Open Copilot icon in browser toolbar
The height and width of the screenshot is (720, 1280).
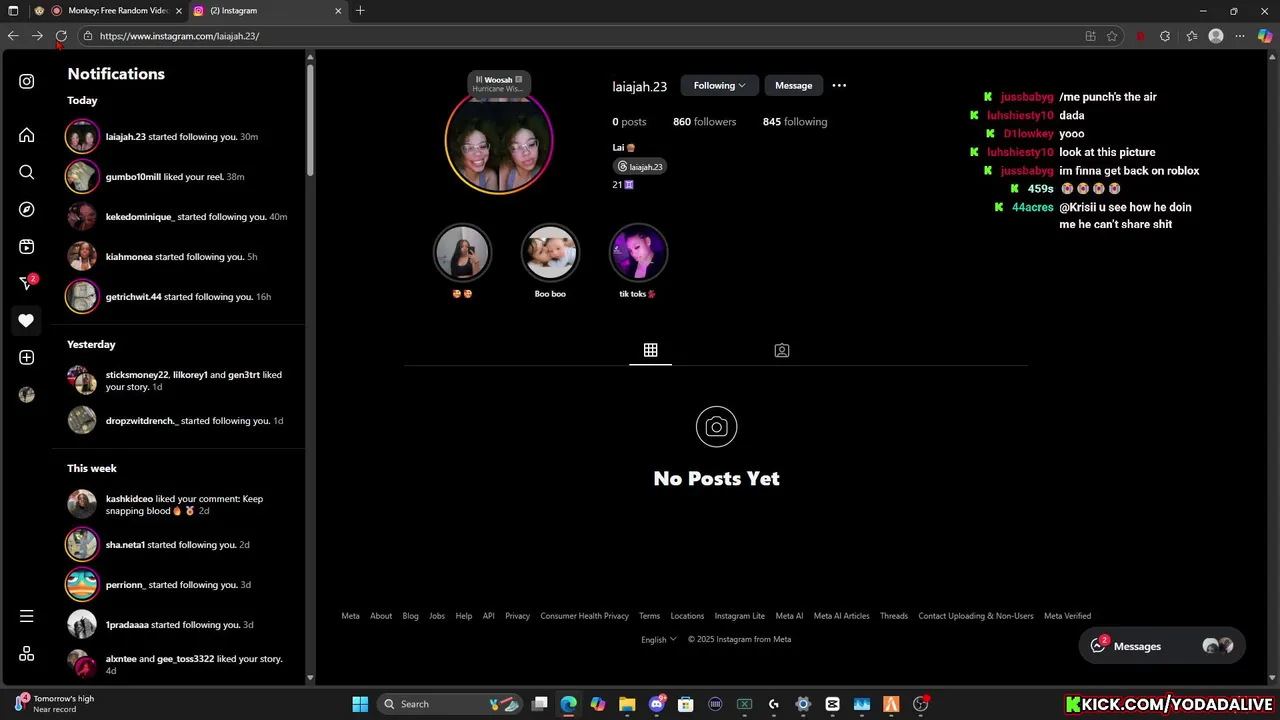tap(1265, 36)
